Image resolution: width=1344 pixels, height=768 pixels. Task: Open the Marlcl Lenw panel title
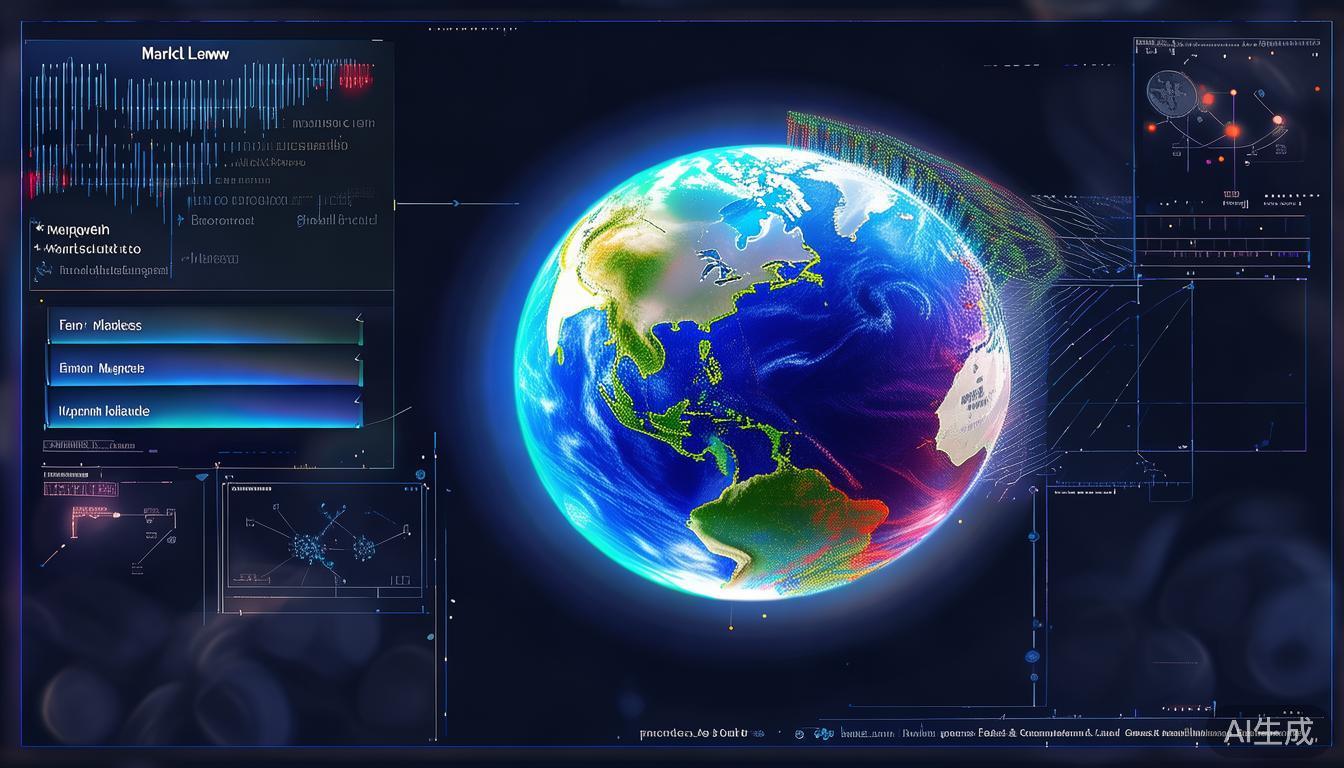click(x=185, y=53)
